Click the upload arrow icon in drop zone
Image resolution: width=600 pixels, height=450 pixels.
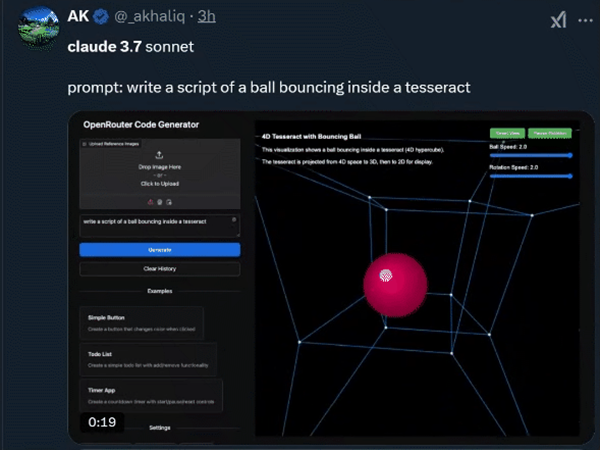pyautogui.click(x=159, y=155)
